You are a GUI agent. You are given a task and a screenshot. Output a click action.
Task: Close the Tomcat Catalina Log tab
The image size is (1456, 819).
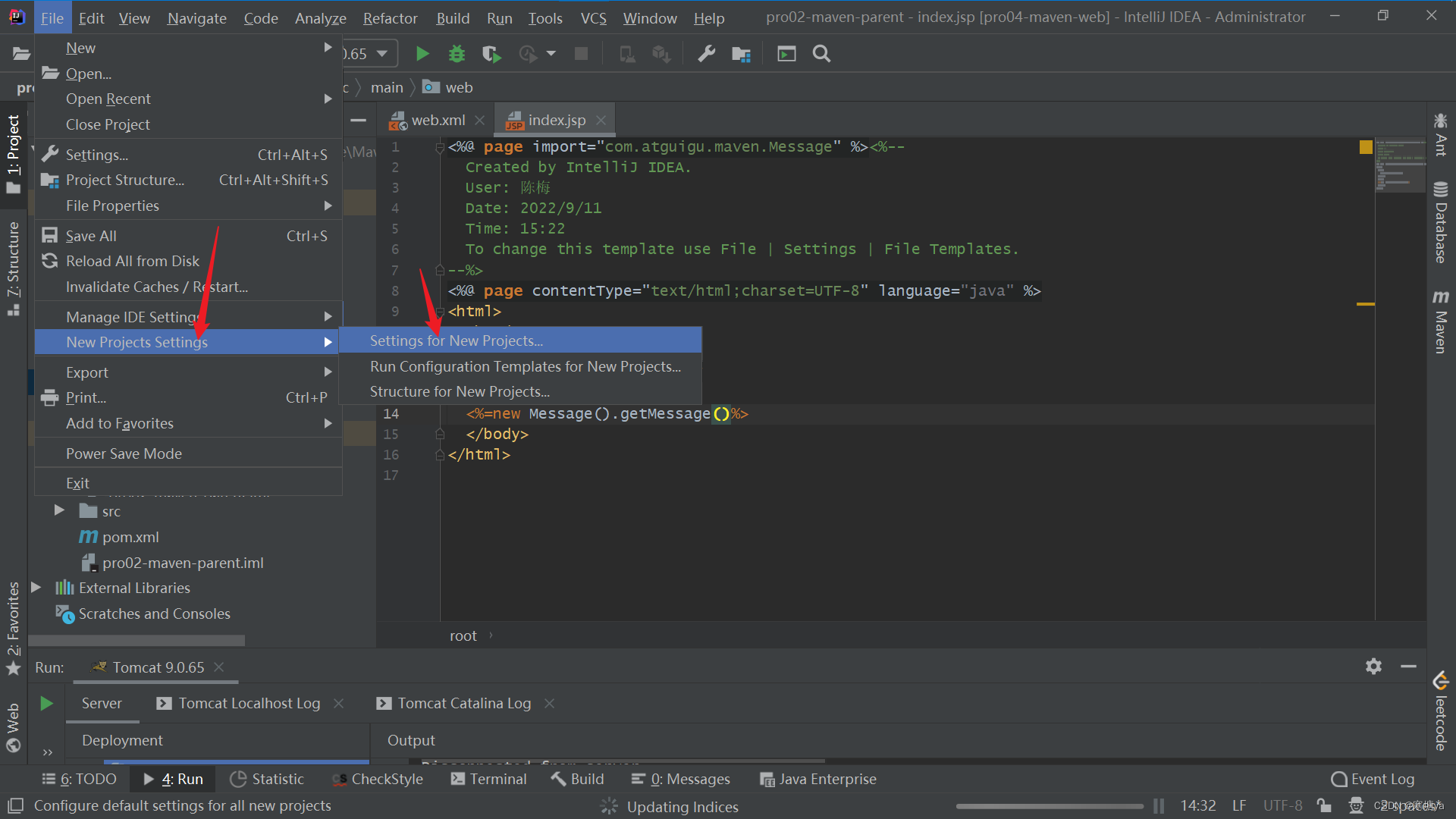tap(550, 703)
